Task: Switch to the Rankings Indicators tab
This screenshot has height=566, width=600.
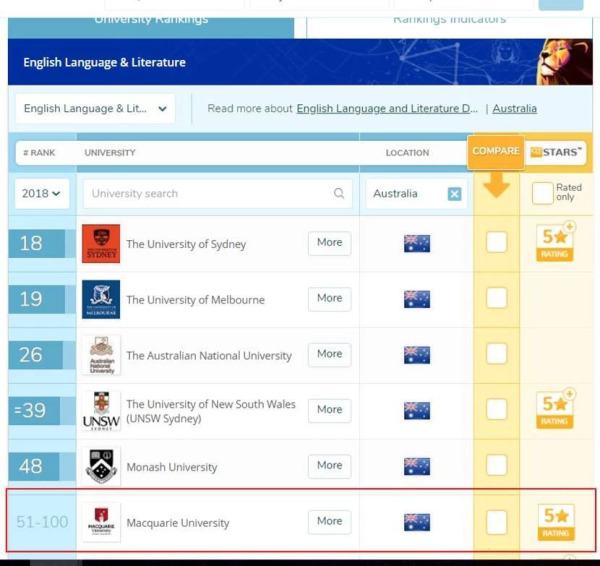Action: (x=449, y=27)
